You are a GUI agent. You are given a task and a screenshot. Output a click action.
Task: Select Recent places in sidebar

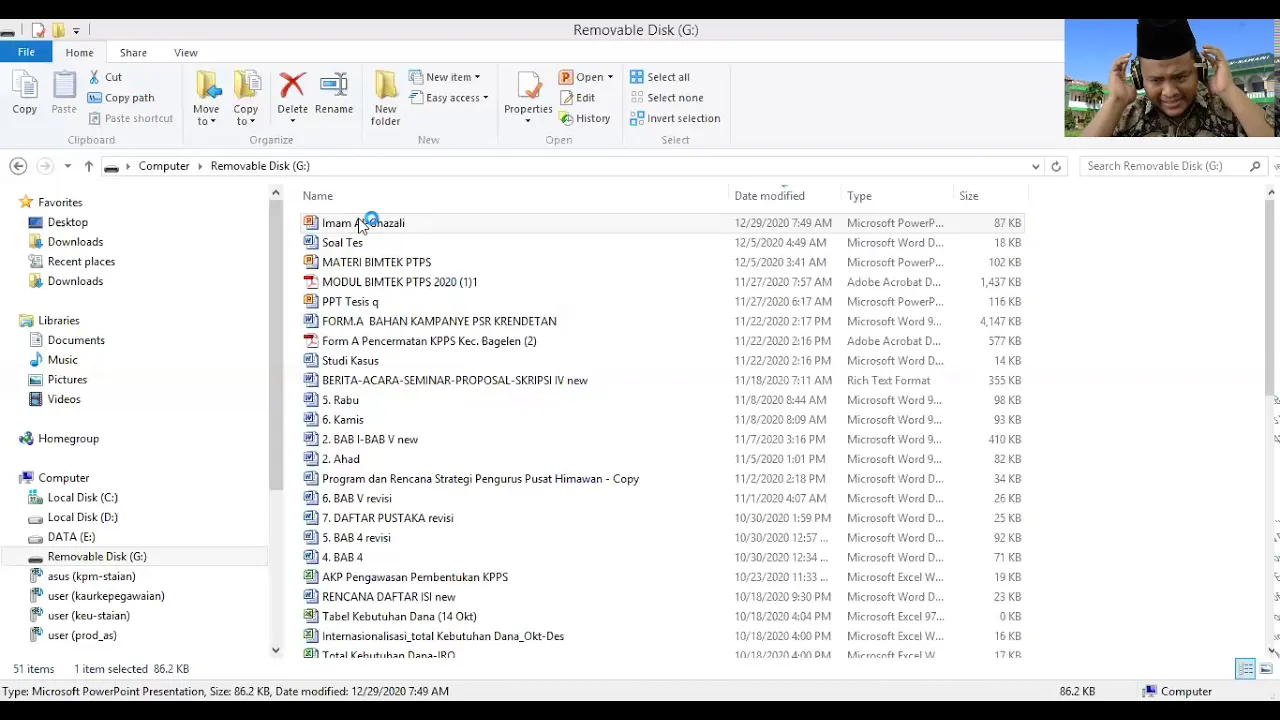point(81,262)
